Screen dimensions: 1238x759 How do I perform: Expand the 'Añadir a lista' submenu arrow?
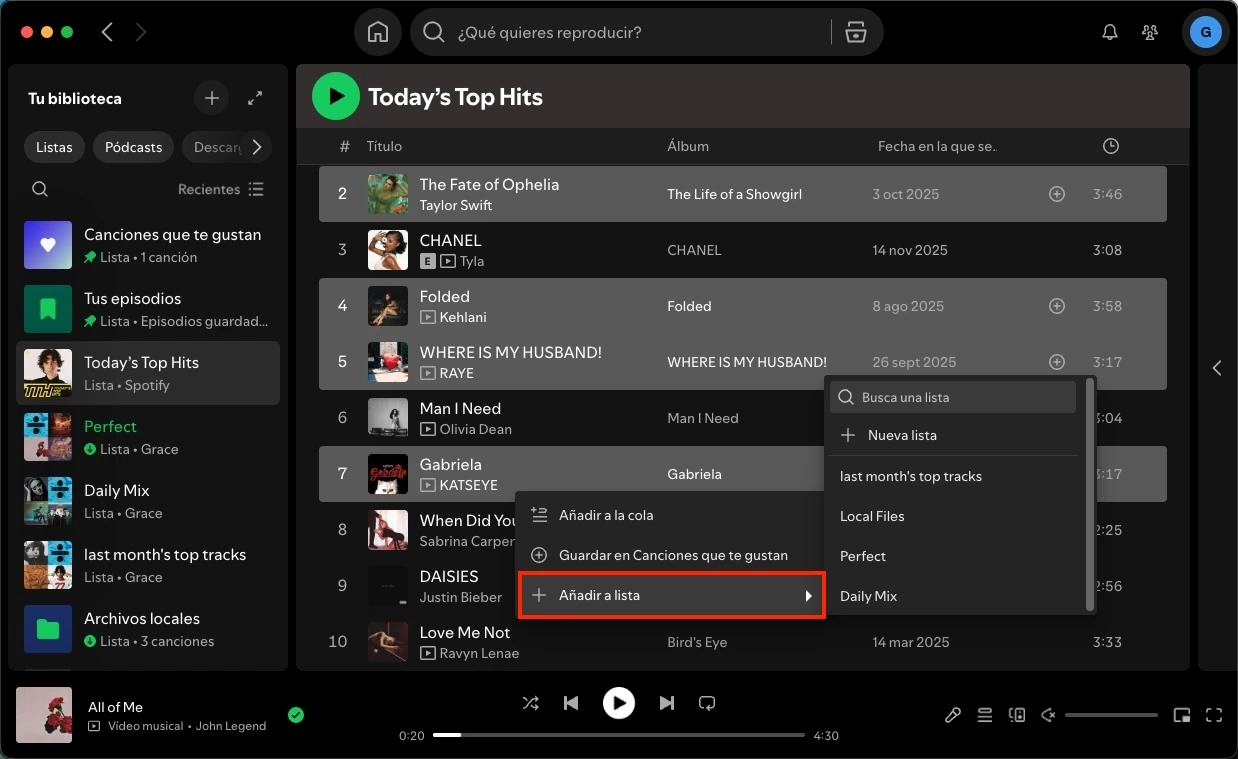(808, 595)
